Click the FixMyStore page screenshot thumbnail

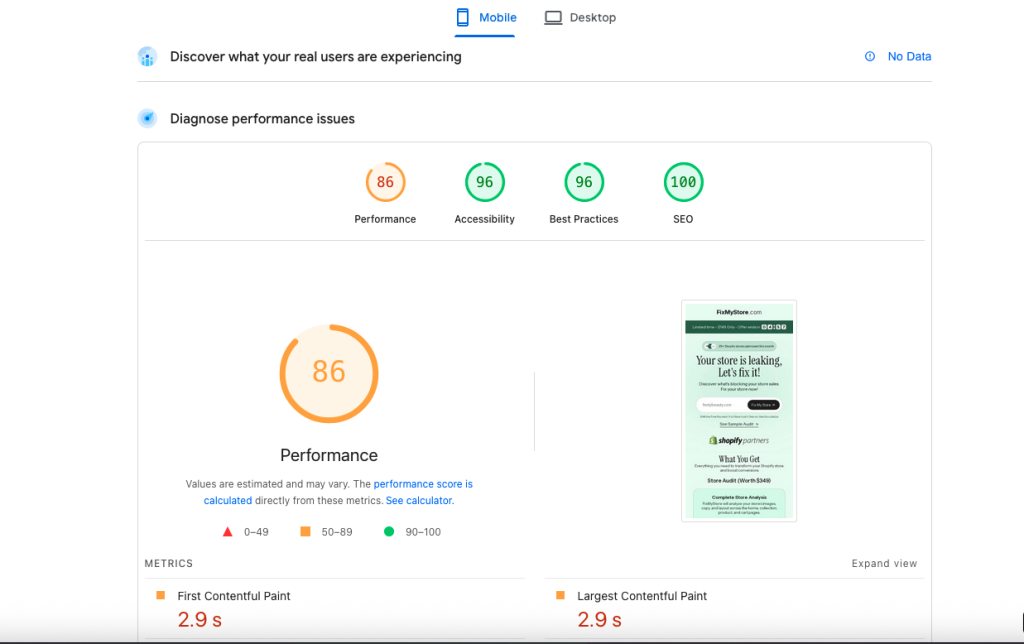click(x=739, y=410)
